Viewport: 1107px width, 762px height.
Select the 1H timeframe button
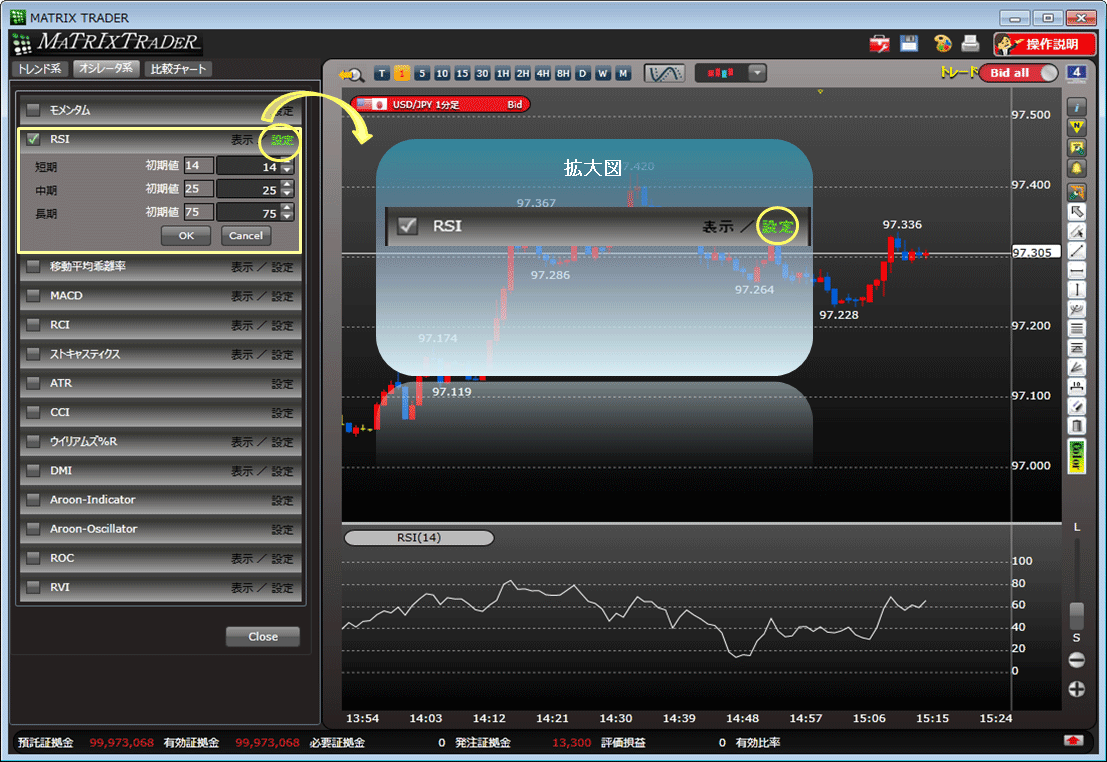point(503,73)
